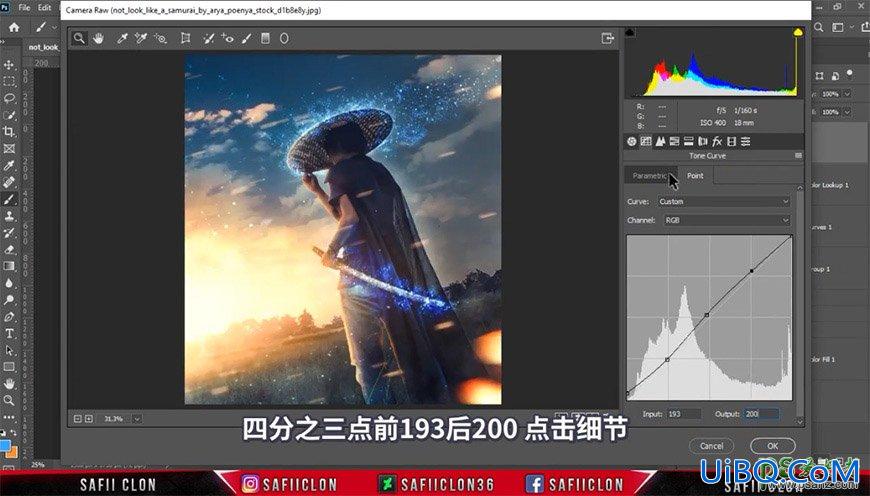Select Photoshop Lasso tool
The height and width of the screenshot is (496, 870).
[x=9, y=98]
